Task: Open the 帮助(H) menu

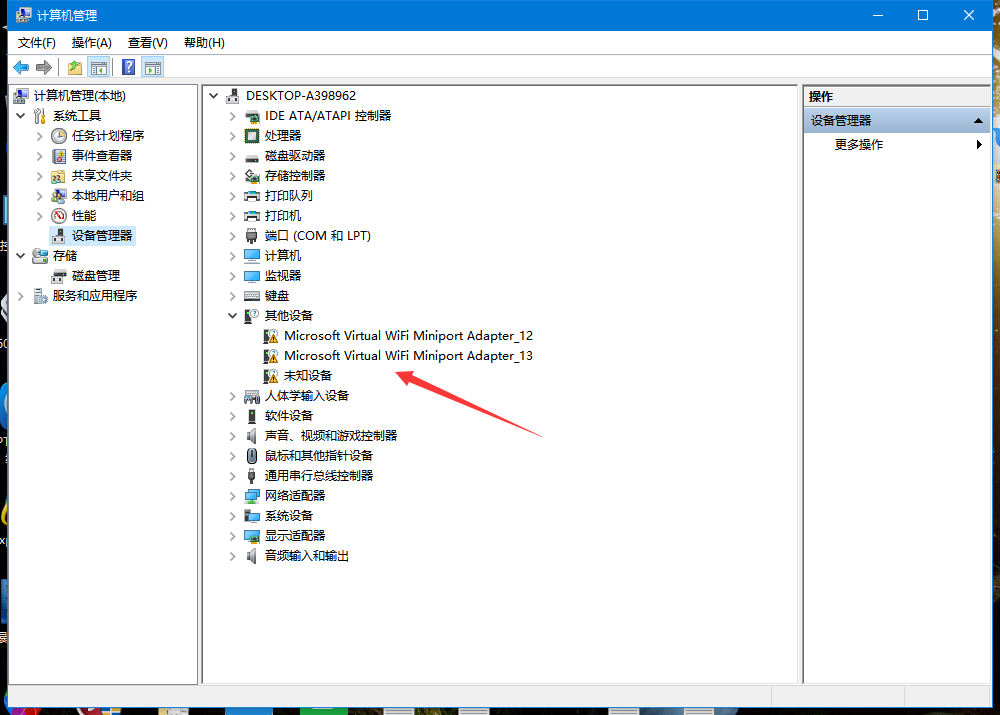Action: (204, 43)
